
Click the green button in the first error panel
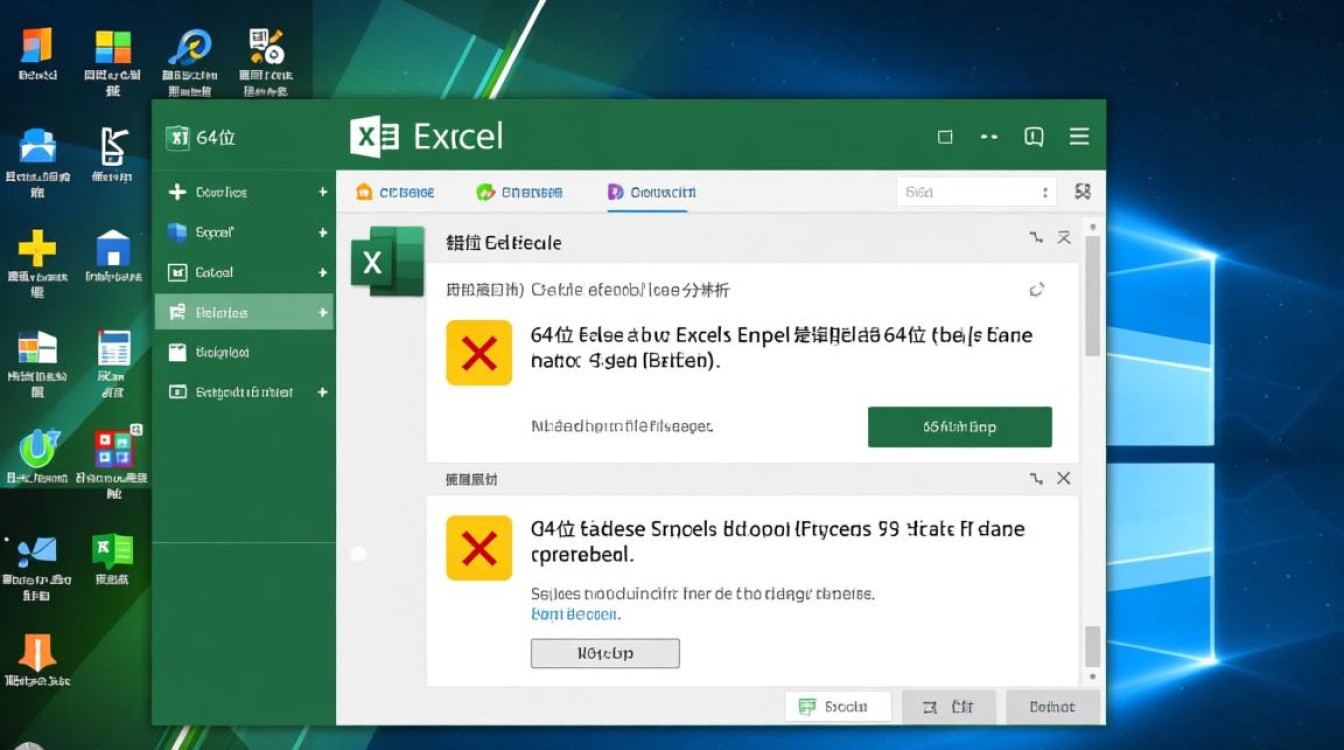(960, 427)
